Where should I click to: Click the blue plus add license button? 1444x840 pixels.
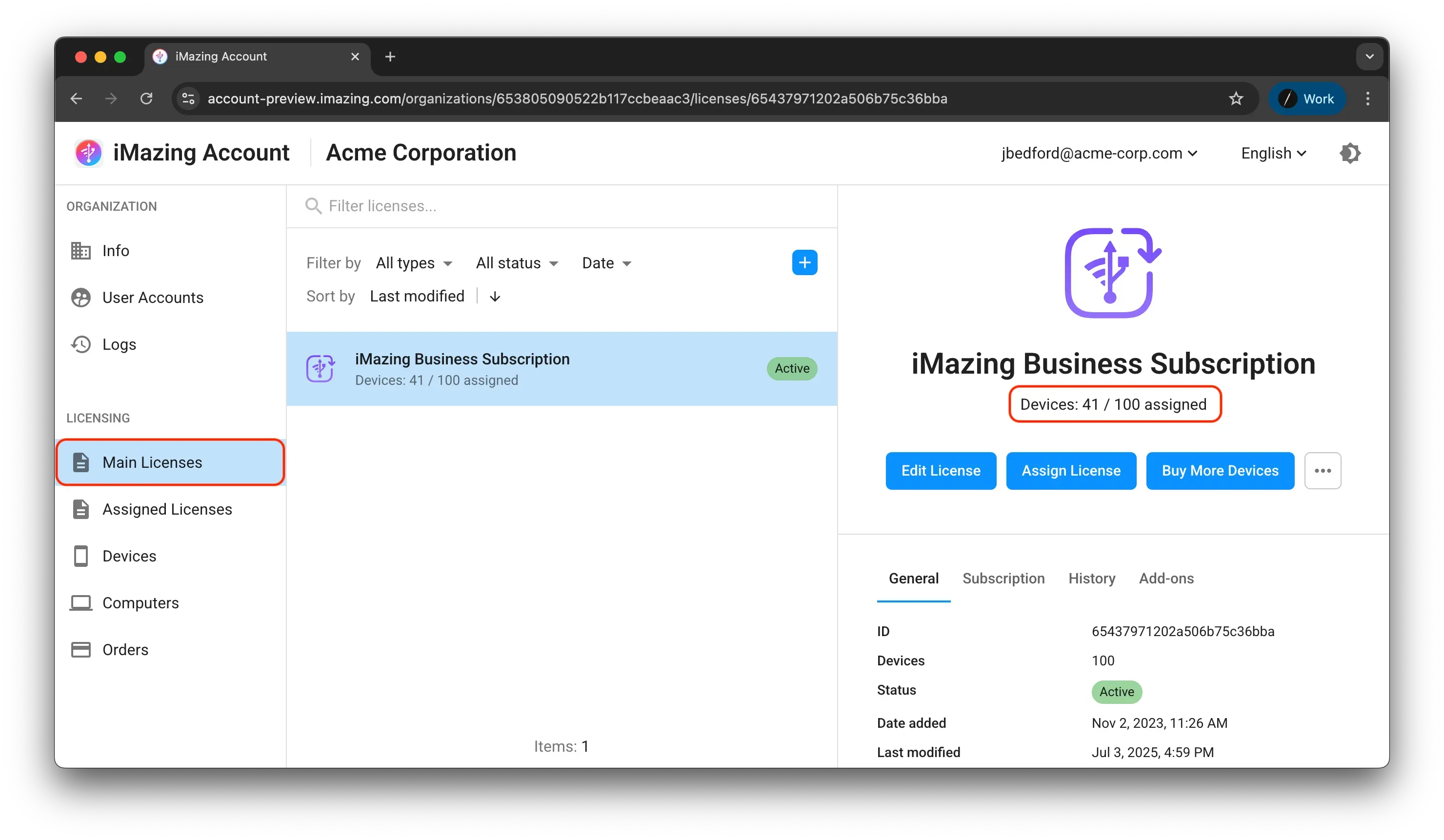pyautogui.click(x=804, y=262)
